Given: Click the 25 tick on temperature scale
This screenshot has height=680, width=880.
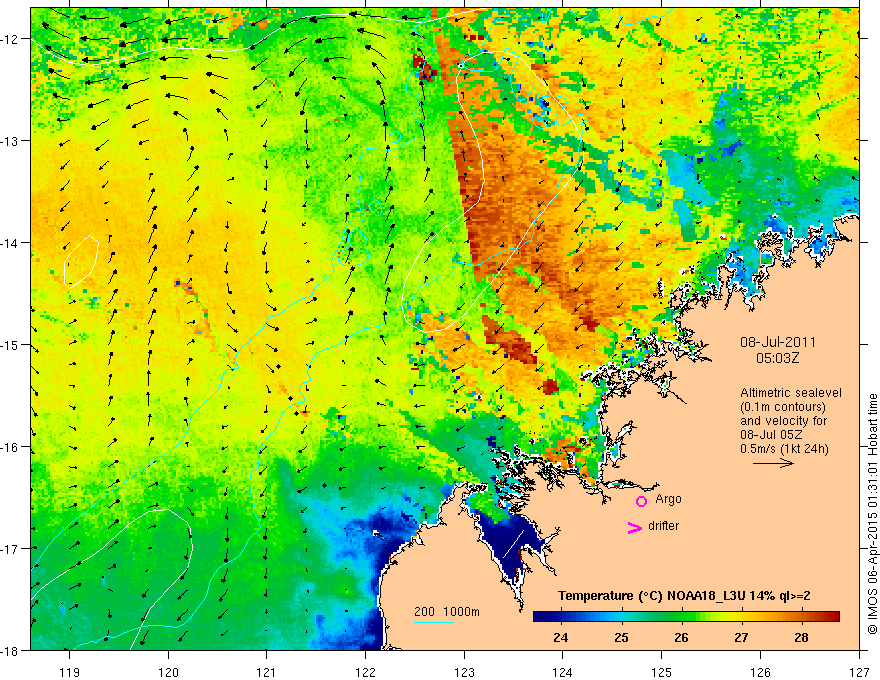Looking at the screenshot, I should coord(621,637).
